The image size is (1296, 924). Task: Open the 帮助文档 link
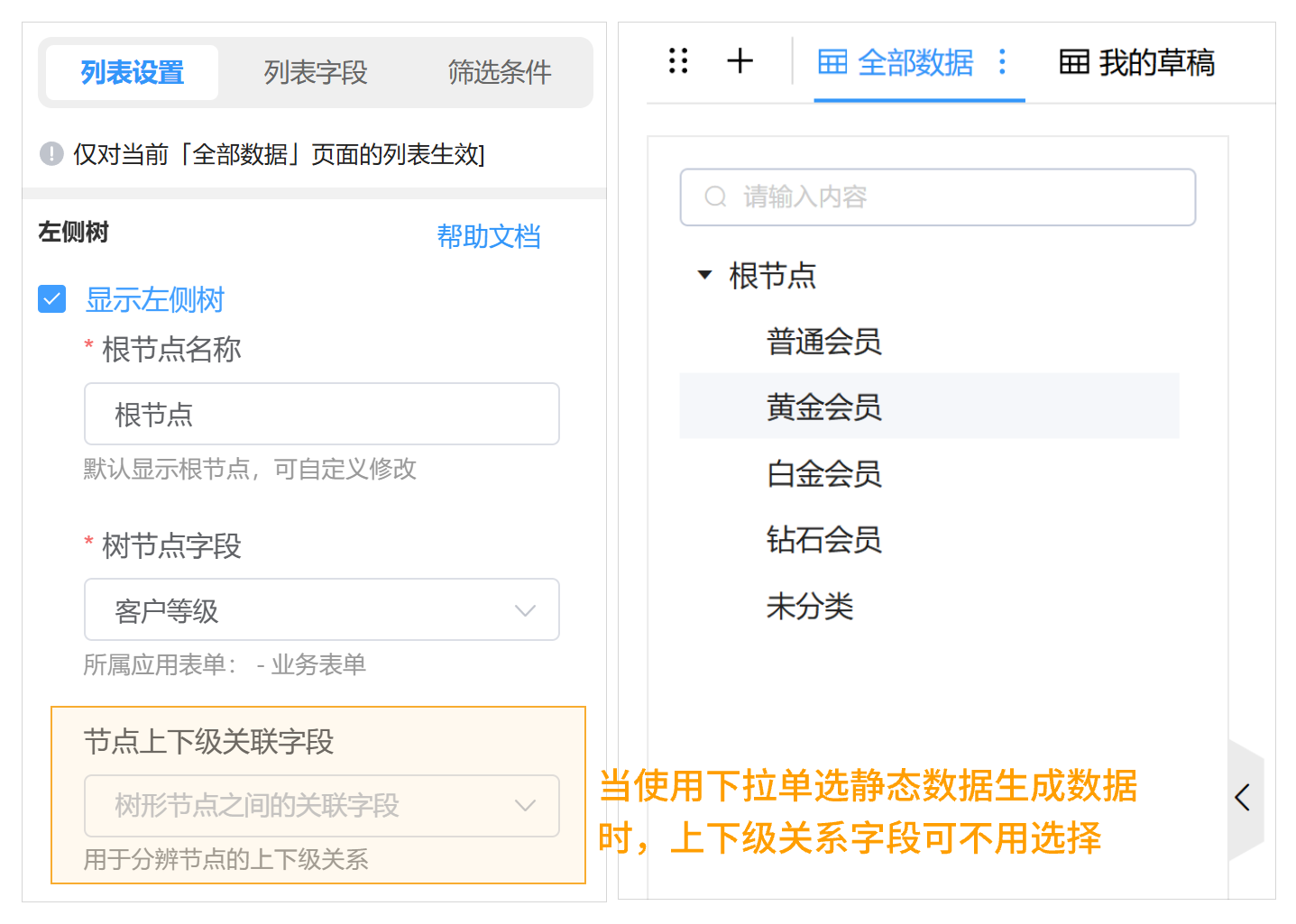coord(489,236)
